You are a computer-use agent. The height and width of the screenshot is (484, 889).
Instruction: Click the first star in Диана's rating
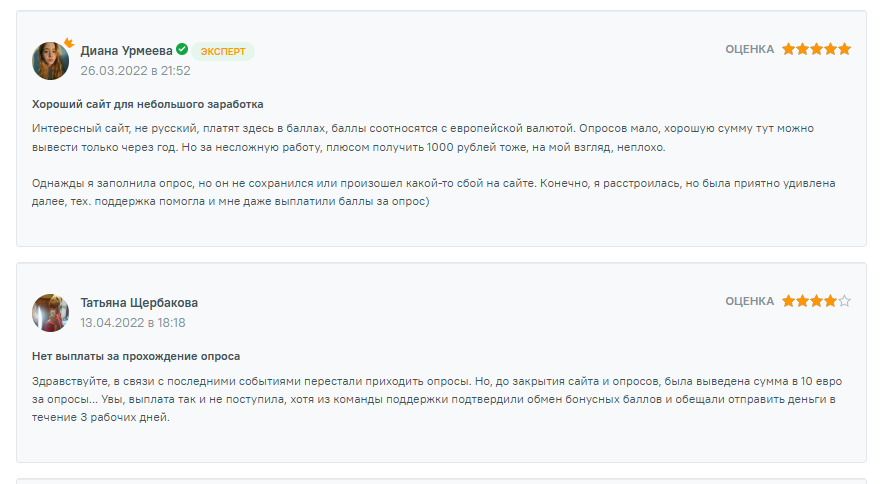pos(789,49)
